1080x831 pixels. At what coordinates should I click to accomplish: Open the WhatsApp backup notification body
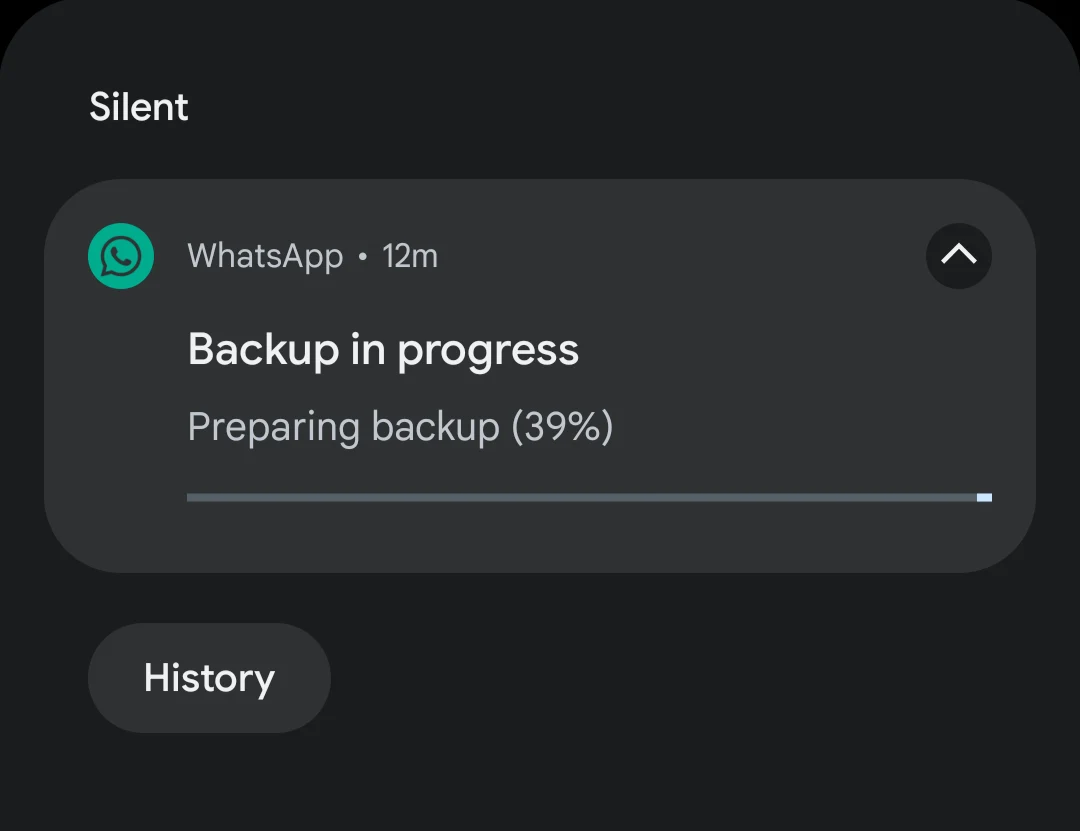[540, 390]
